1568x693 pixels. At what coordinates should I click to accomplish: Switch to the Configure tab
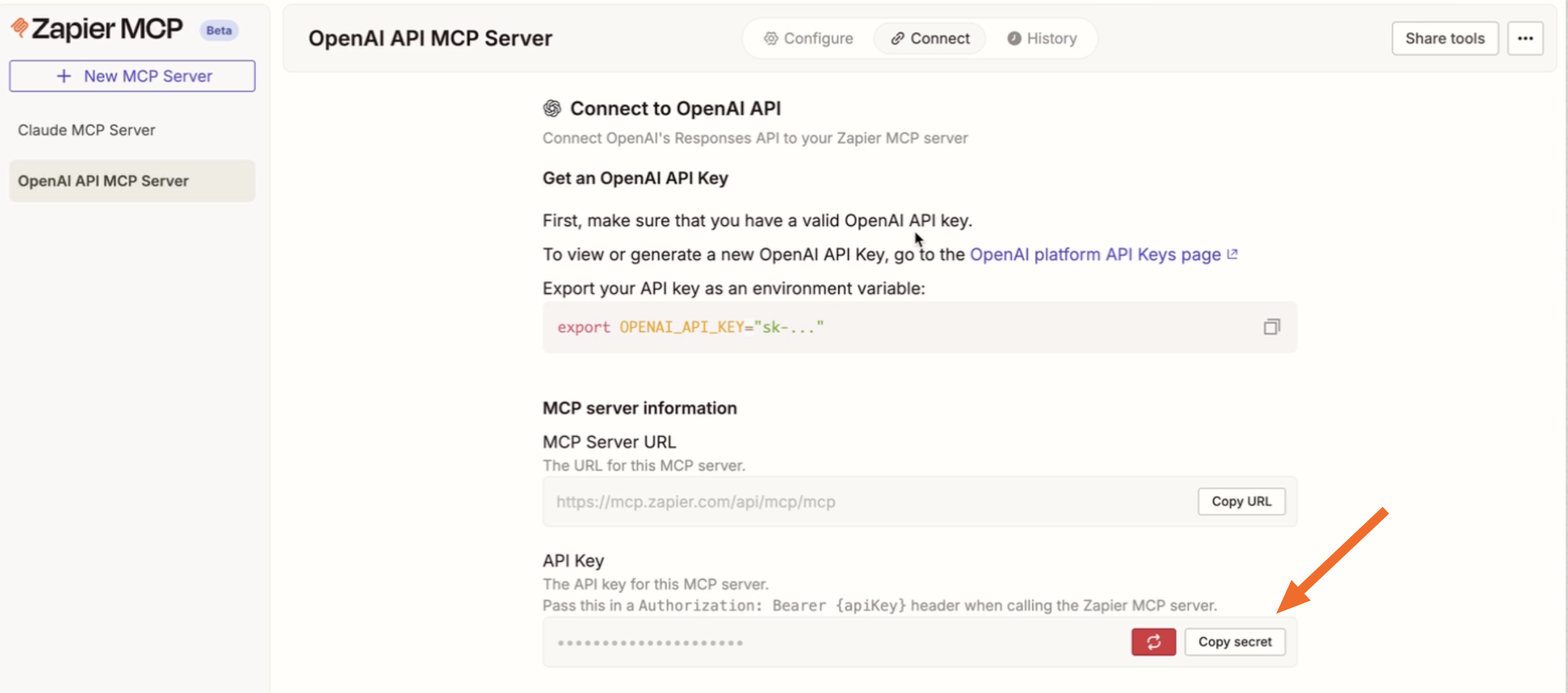coord(808,38)
